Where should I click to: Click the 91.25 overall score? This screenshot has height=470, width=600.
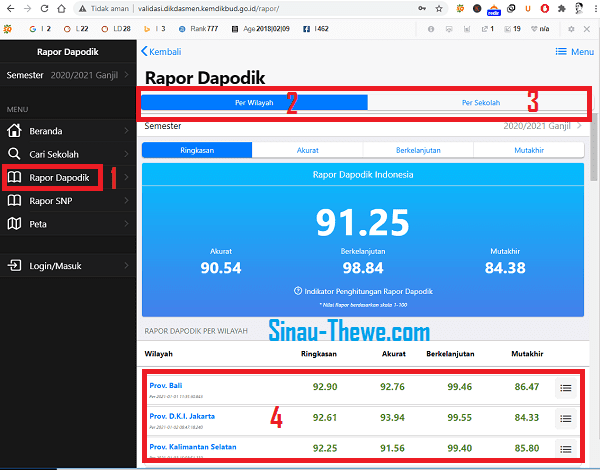362,222
